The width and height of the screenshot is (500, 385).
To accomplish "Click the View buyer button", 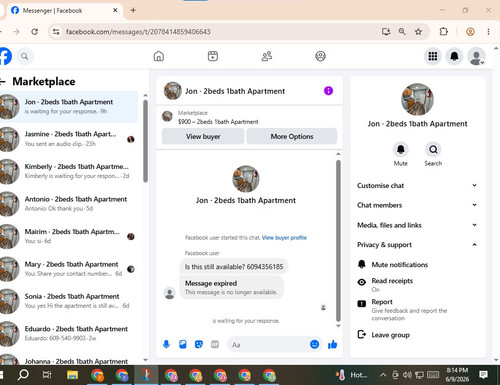I will pos(203,136).
